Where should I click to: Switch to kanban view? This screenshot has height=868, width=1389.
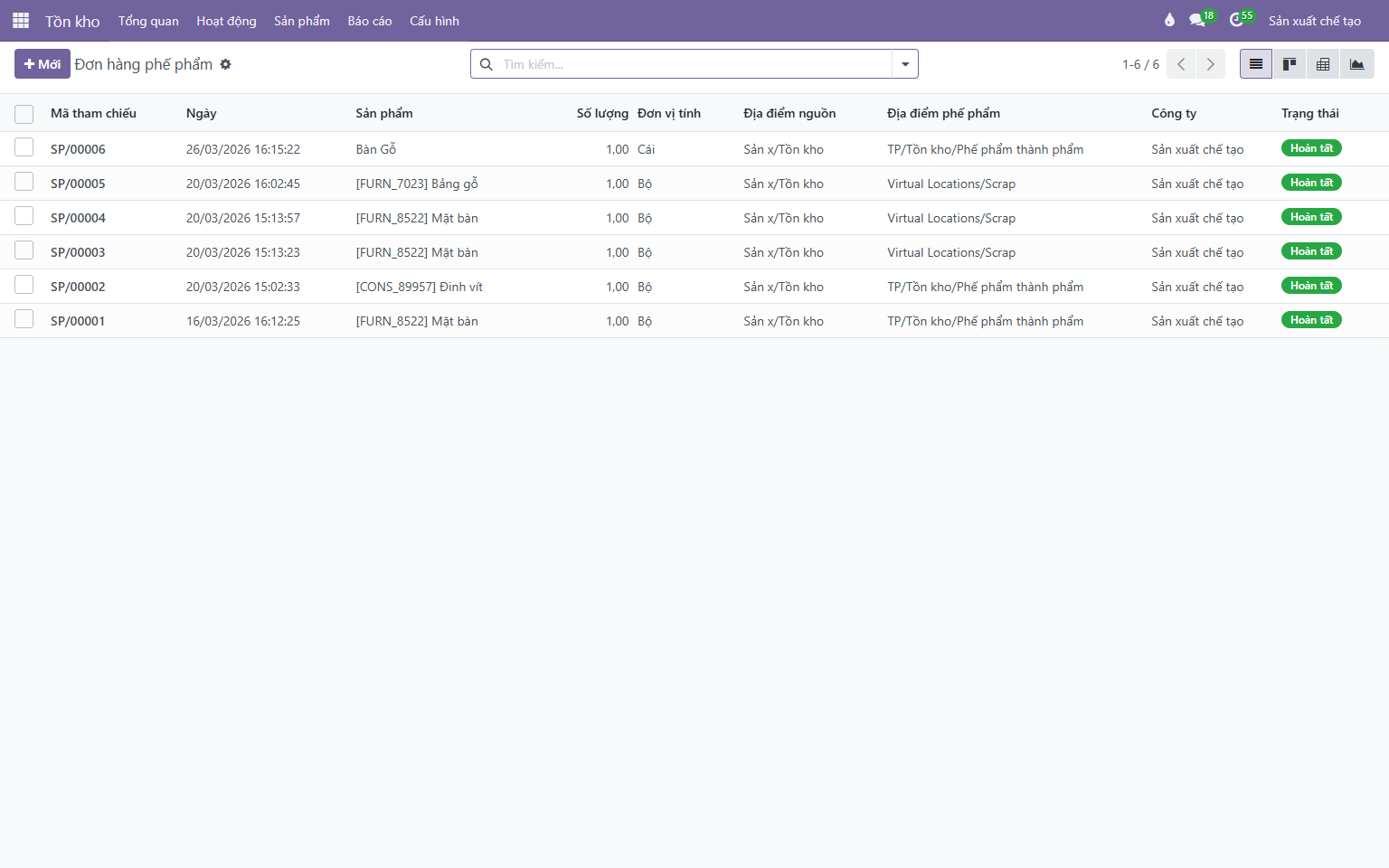click(x=1290, y=64)
